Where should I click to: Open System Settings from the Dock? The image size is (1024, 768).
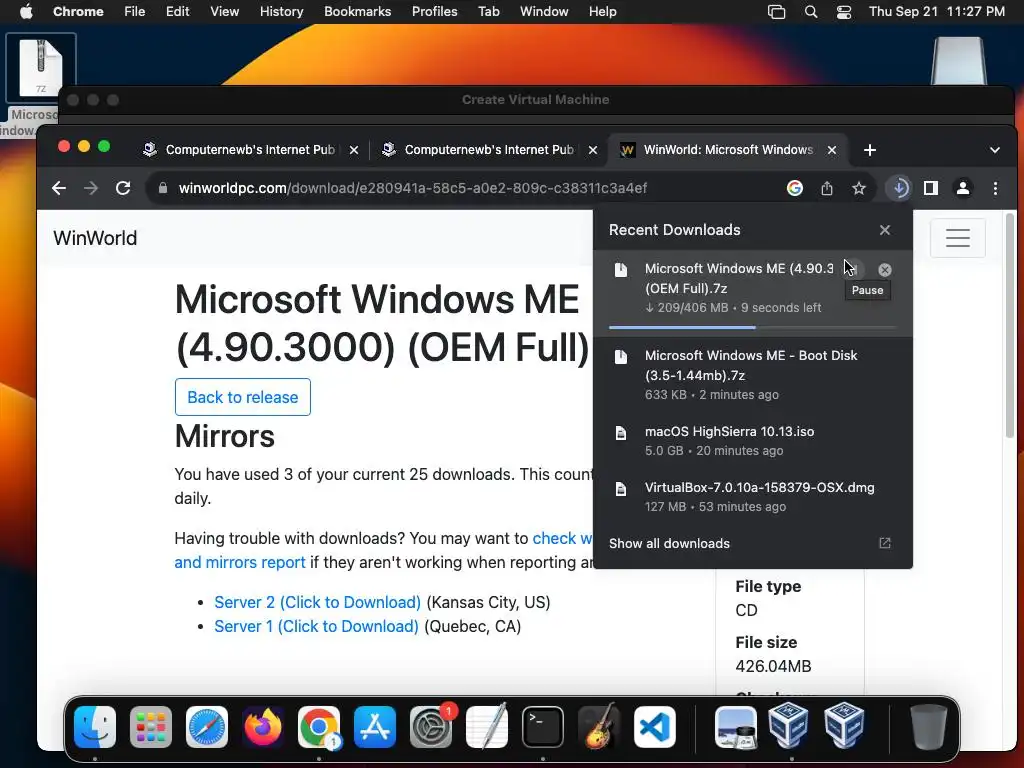(431, 727)
